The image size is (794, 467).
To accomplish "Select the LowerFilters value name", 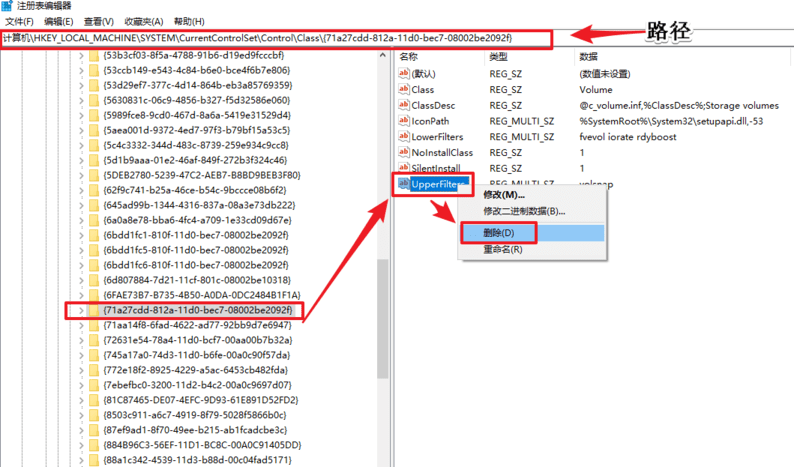I will point(437,137).
